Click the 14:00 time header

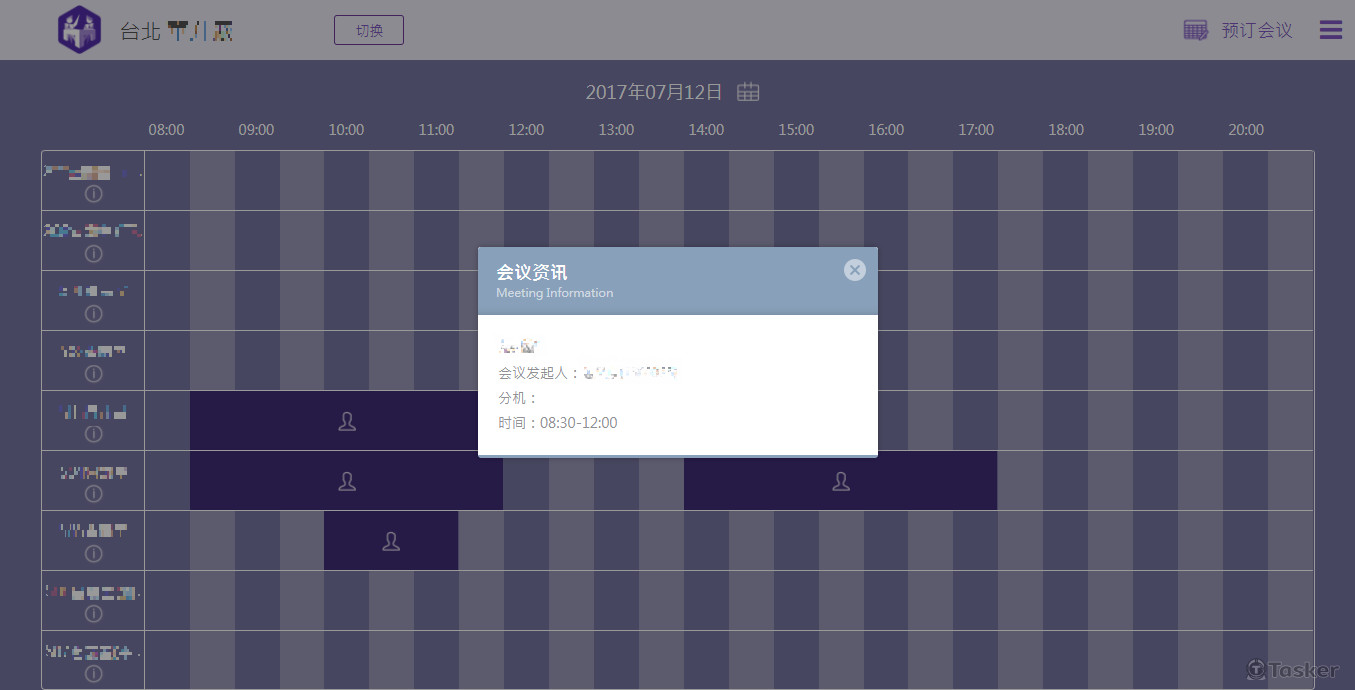(706, 130)
